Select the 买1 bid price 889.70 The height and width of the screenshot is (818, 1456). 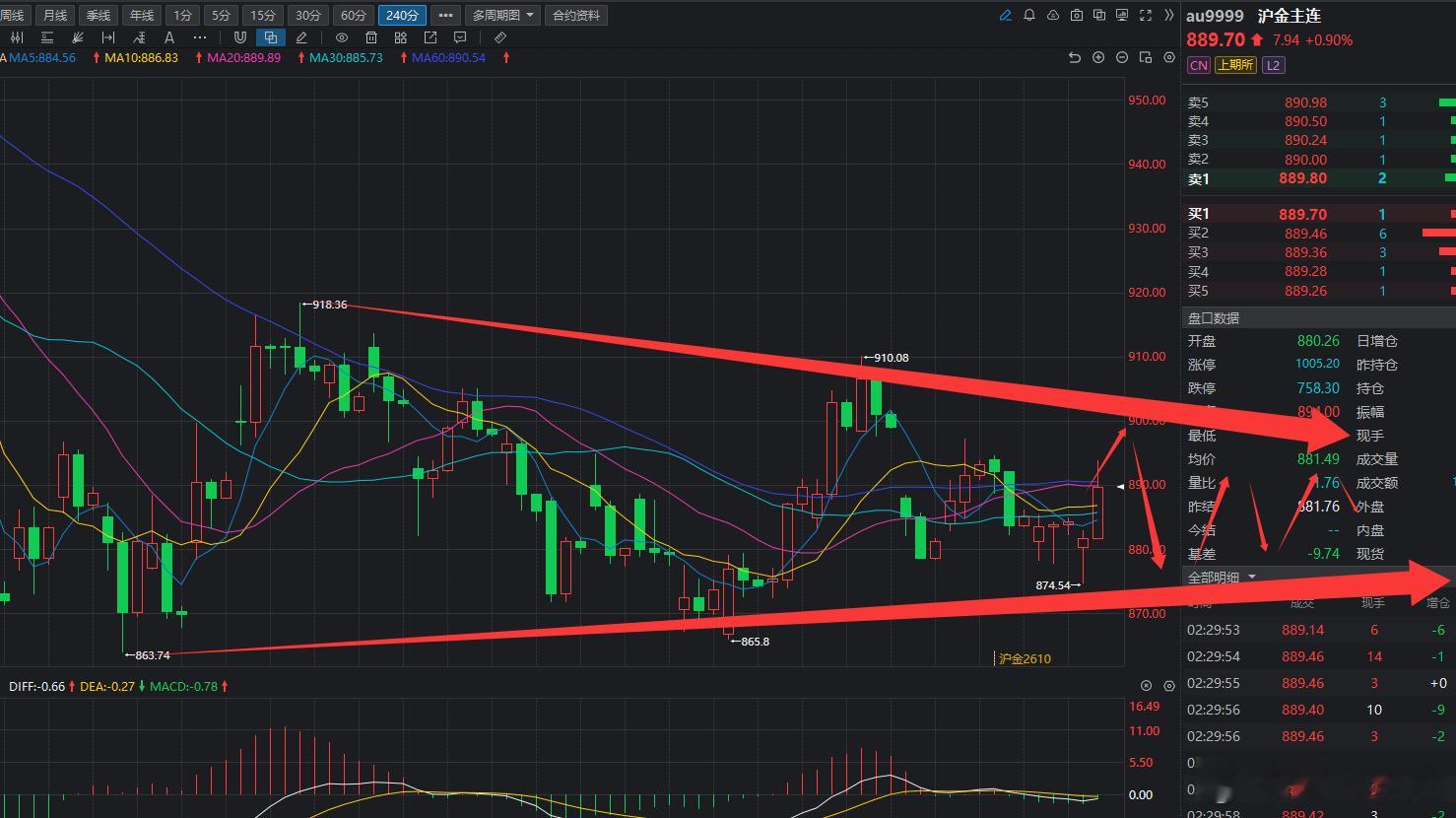(x=1303, y=214)
